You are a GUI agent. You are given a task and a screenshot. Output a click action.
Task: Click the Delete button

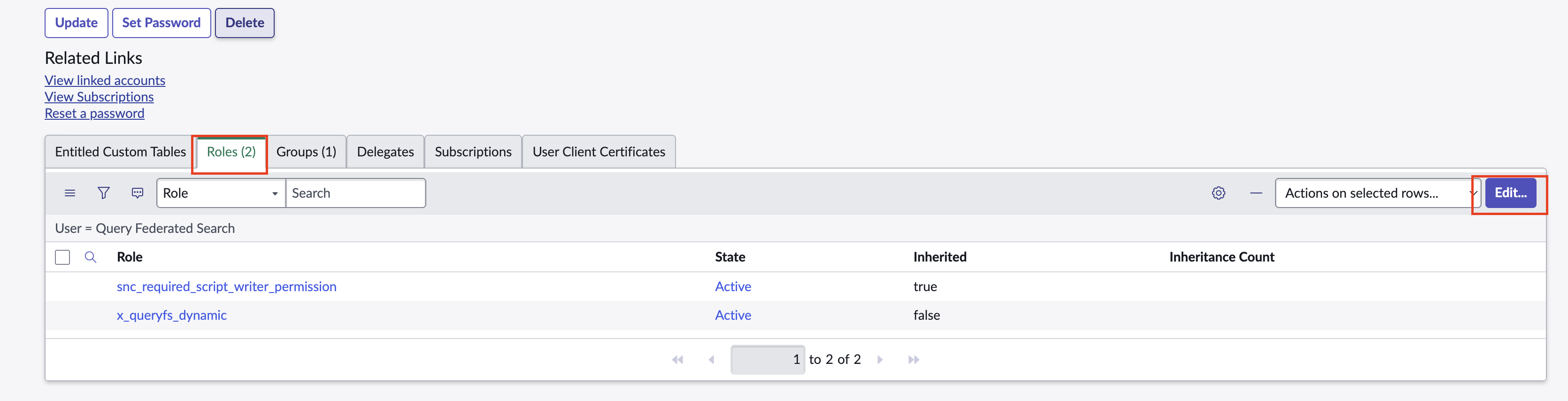245,23
